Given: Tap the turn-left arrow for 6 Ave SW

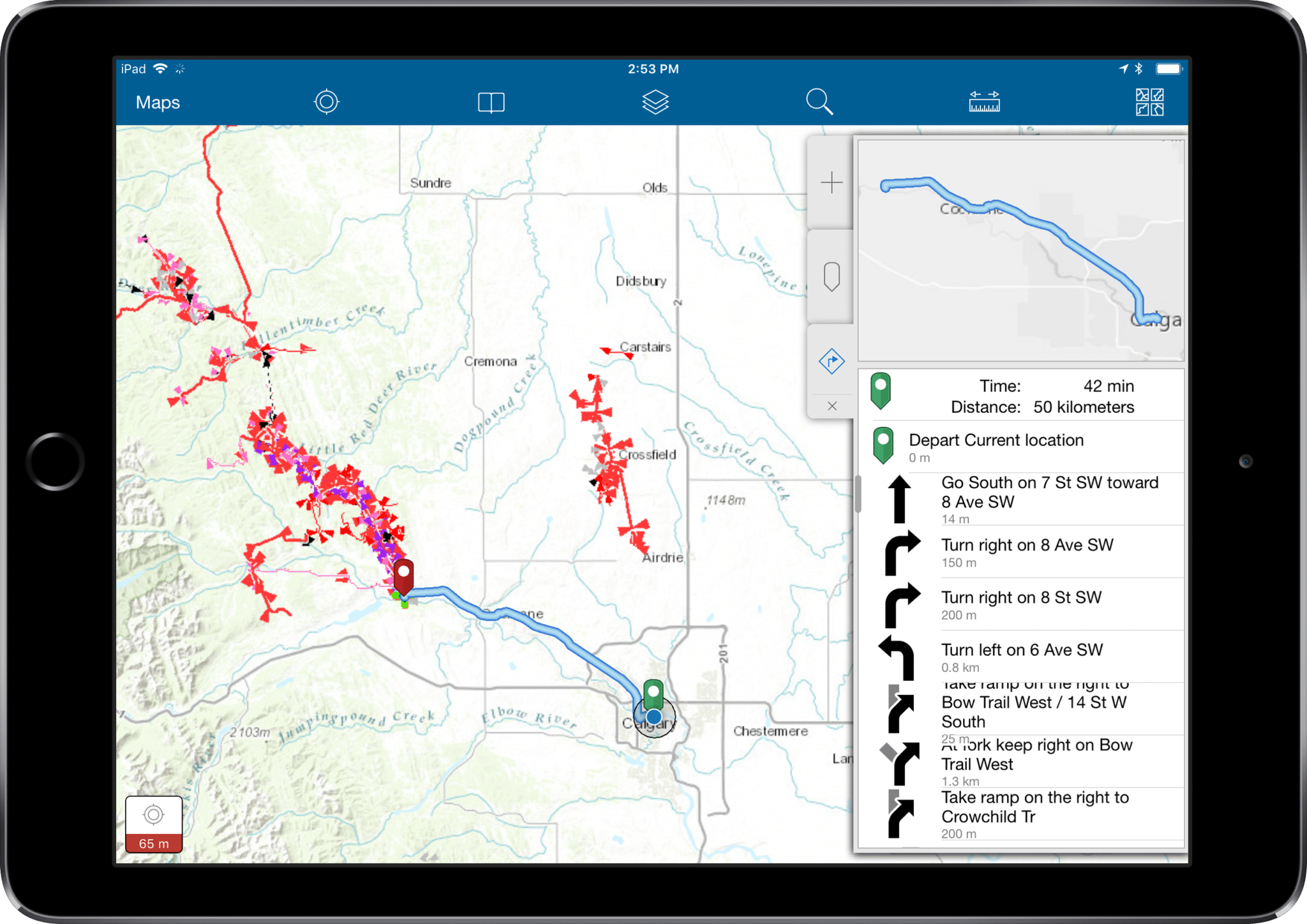Looking at the screenshot, I should [x=897, y=657].
